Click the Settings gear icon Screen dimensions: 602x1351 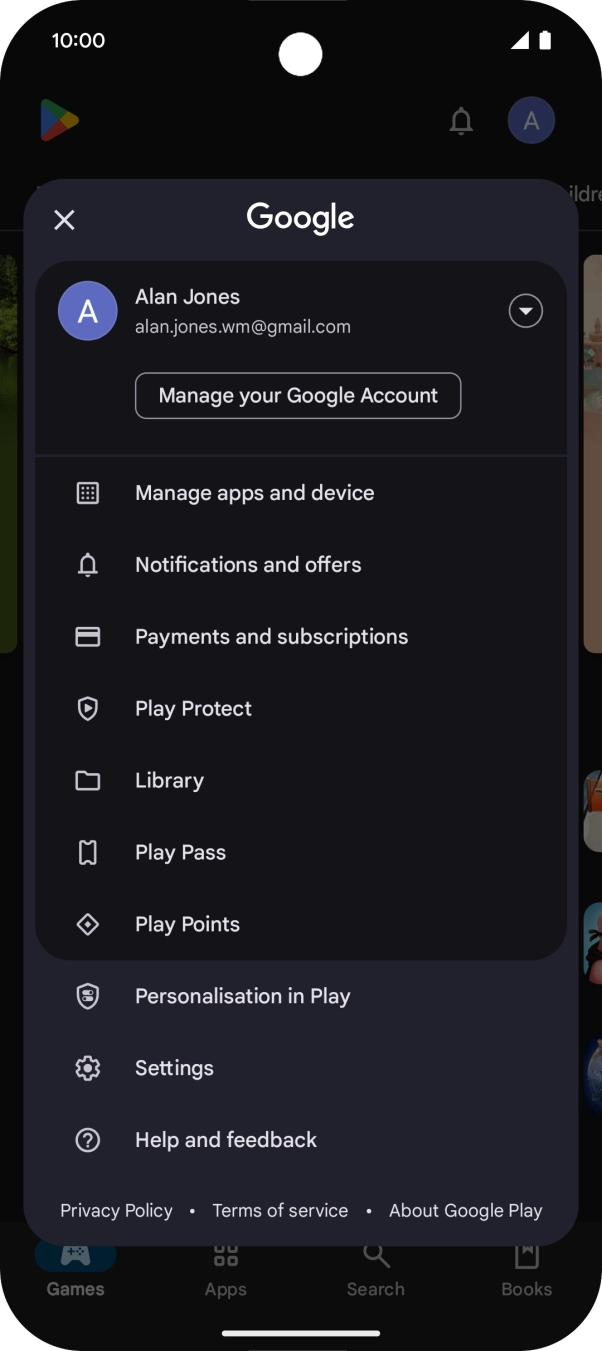88,1068
